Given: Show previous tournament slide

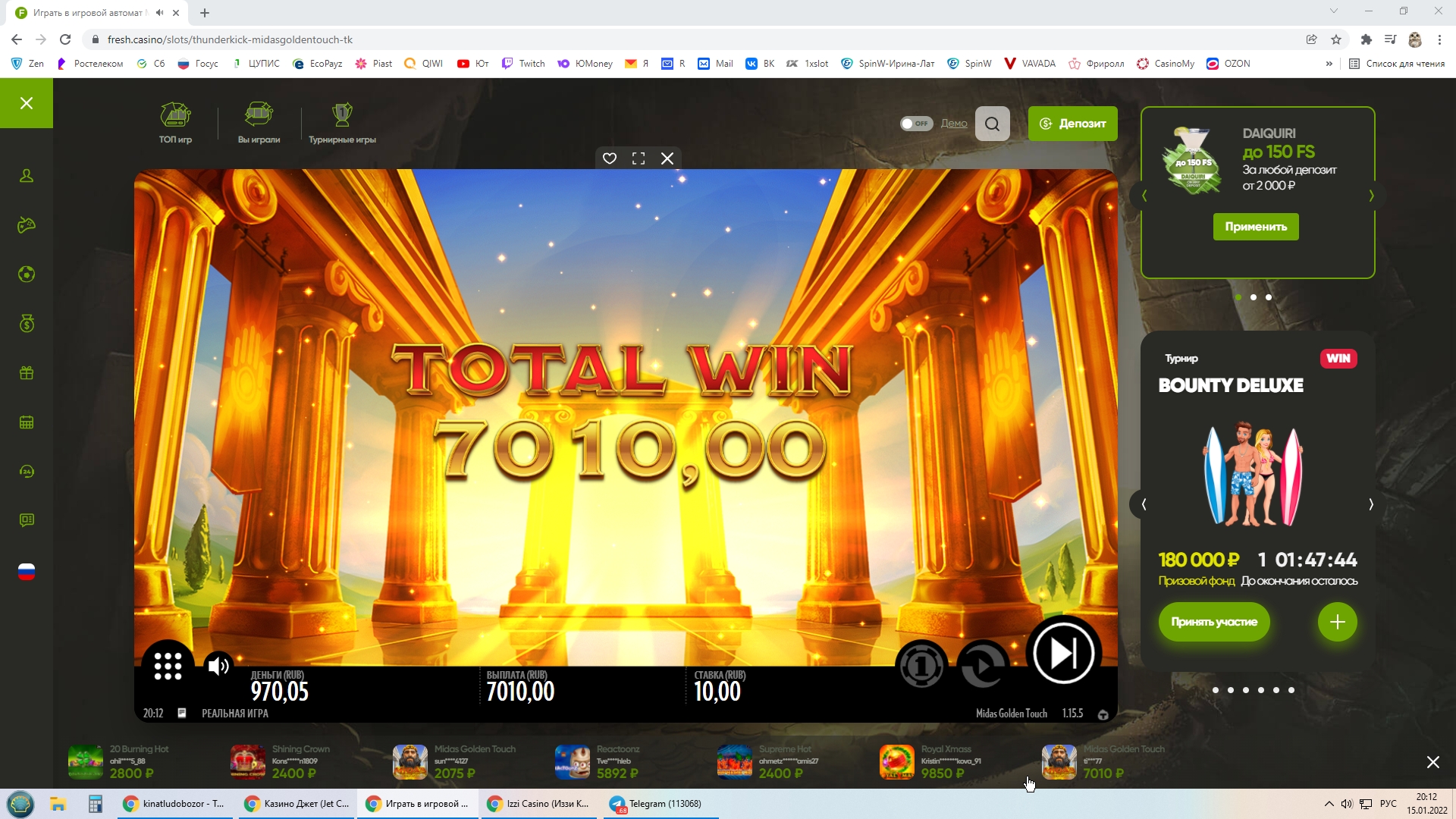Looking at the screenshot, I should 1144,504.
